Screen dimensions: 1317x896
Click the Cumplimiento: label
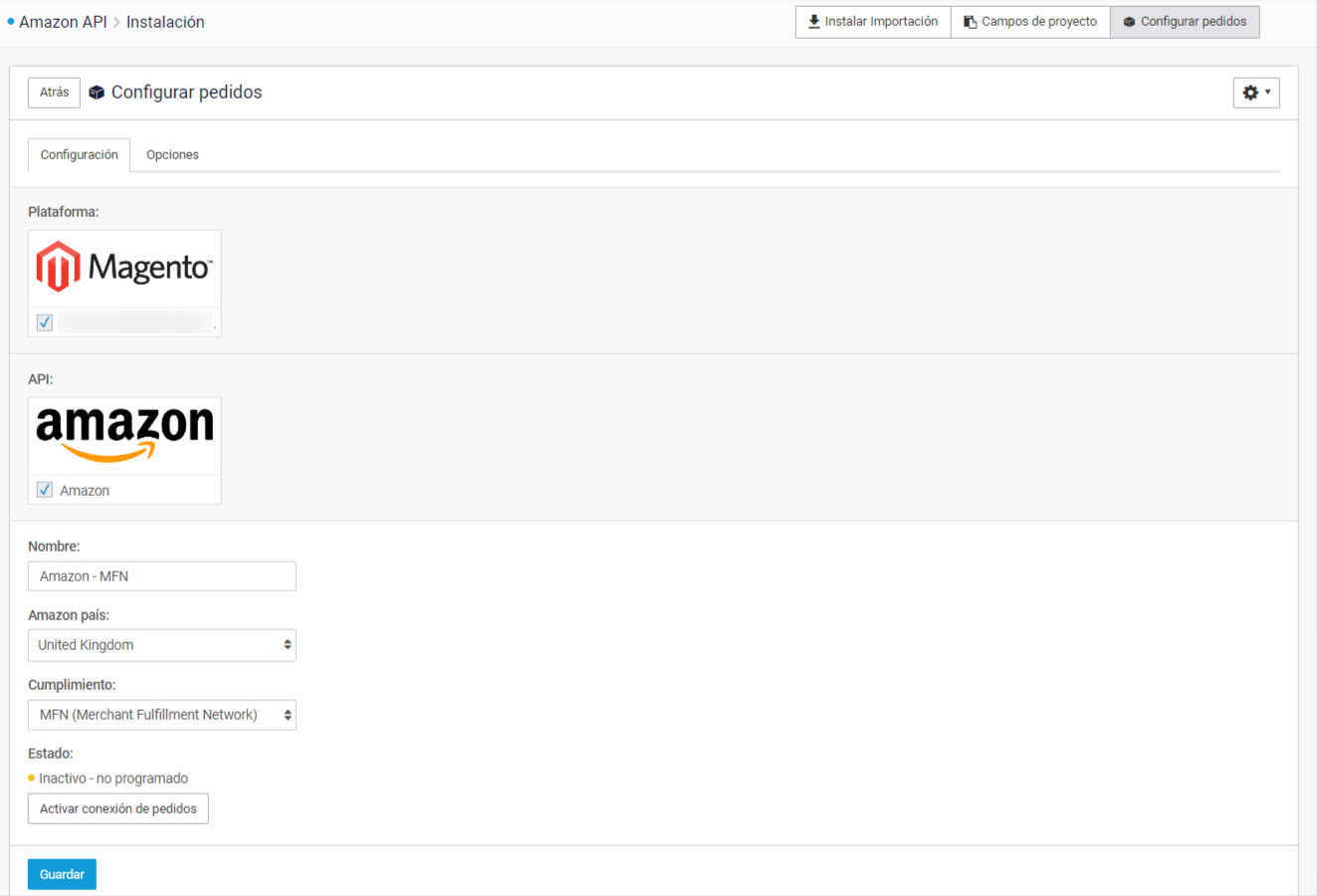click(72, 685)
